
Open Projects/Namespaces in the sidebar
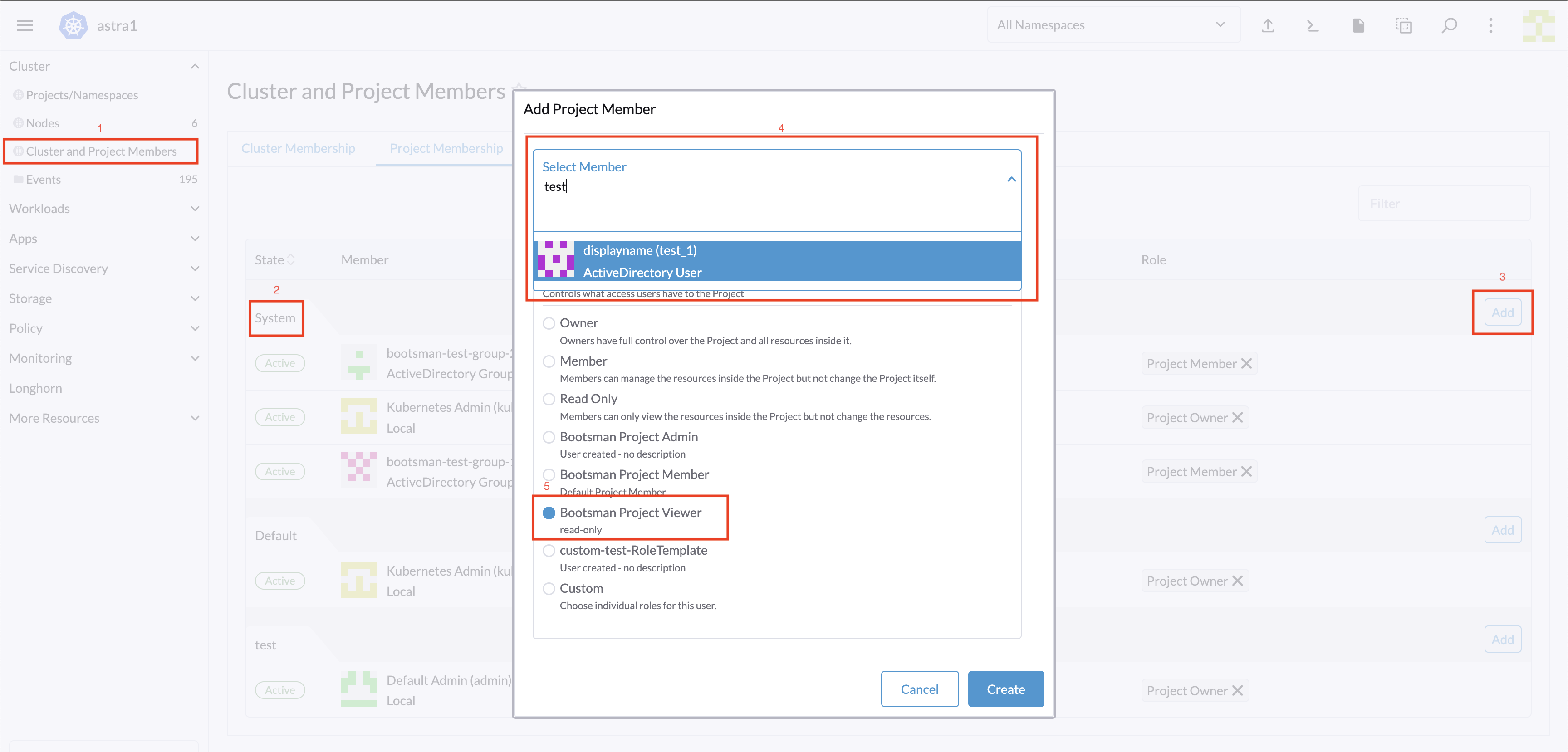coord(82,95)
